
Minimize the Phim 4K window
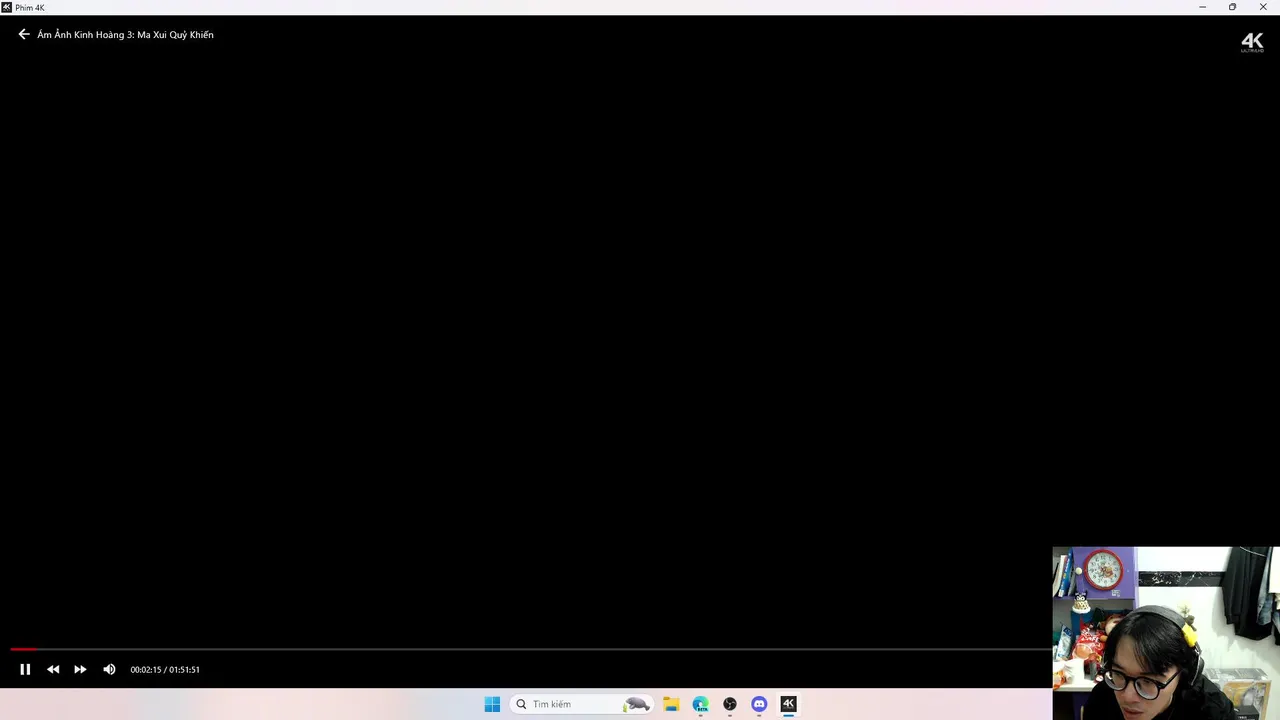click(x=1202, y=7)
